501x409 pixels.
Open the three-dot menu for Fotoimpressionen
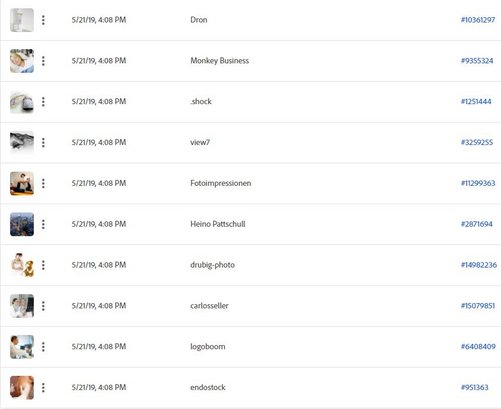click(x=43, y=183)
